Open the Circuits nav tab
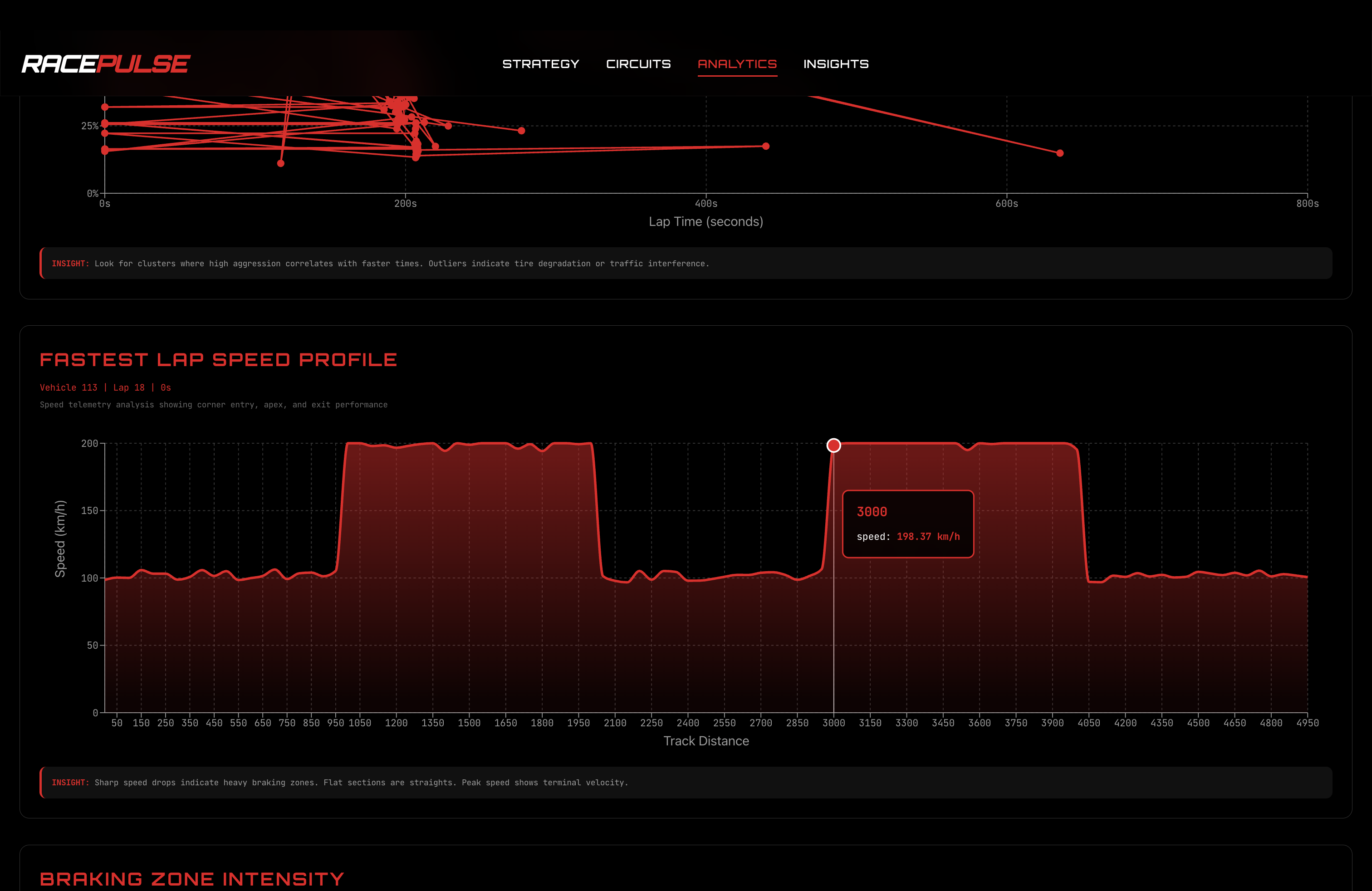This screenshot has height=891, width=1372. pyautogui.click(x=638, y=64)
